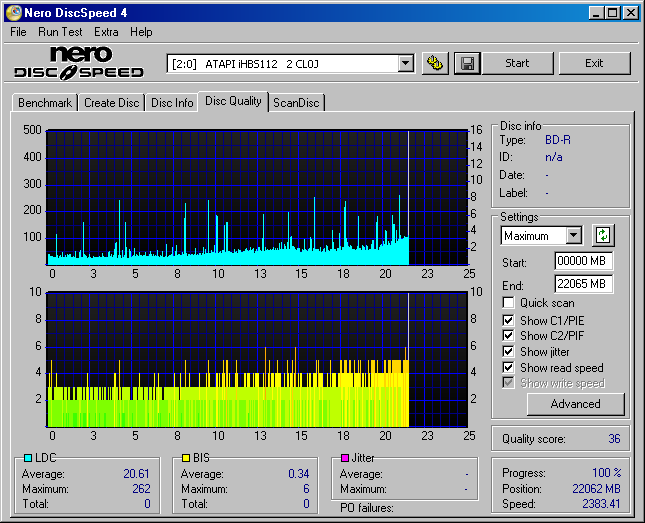Click the PO failures label
This screenshot has height=523, width=645.
367,508
